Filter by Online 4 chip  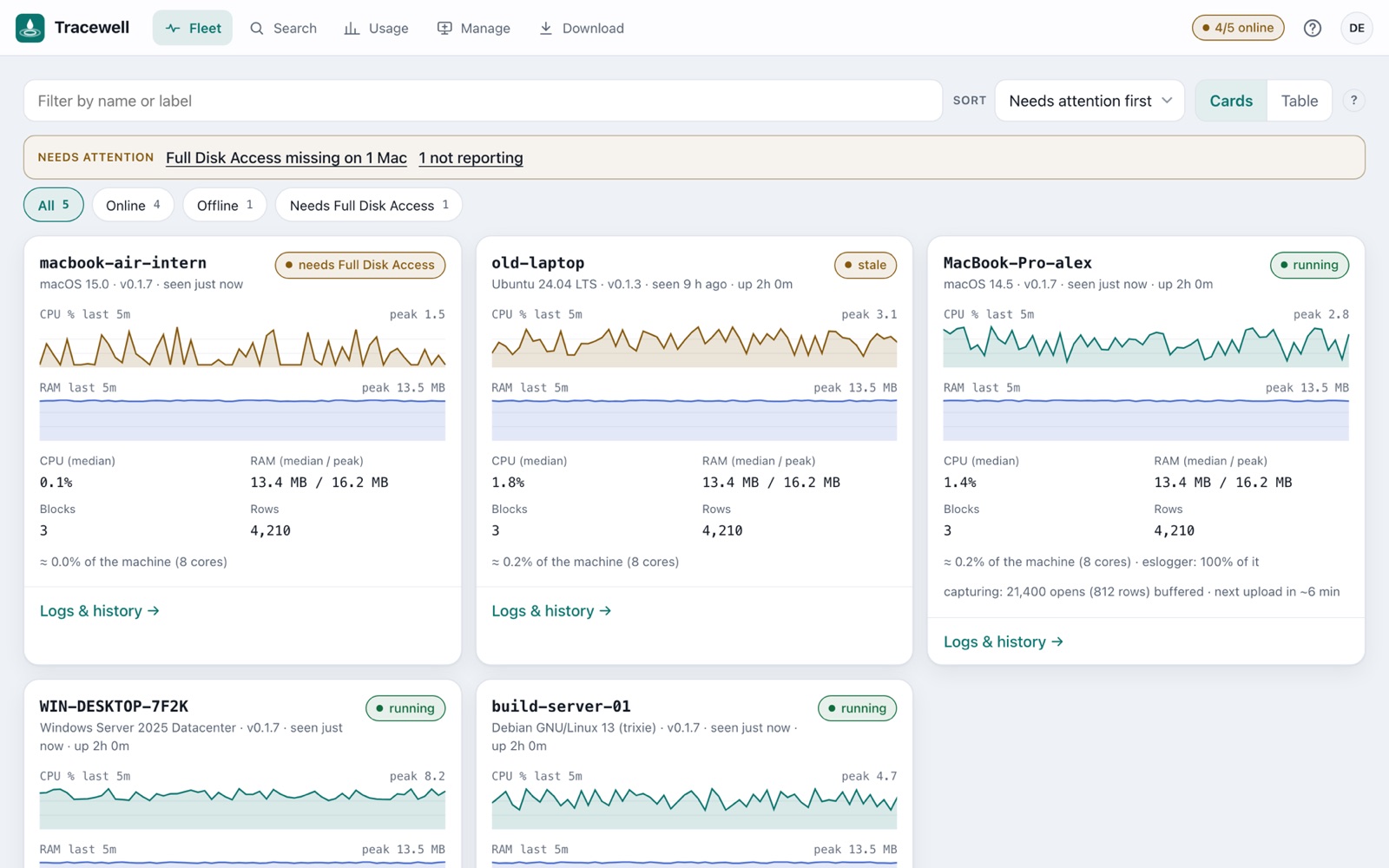tap(133, 205)
